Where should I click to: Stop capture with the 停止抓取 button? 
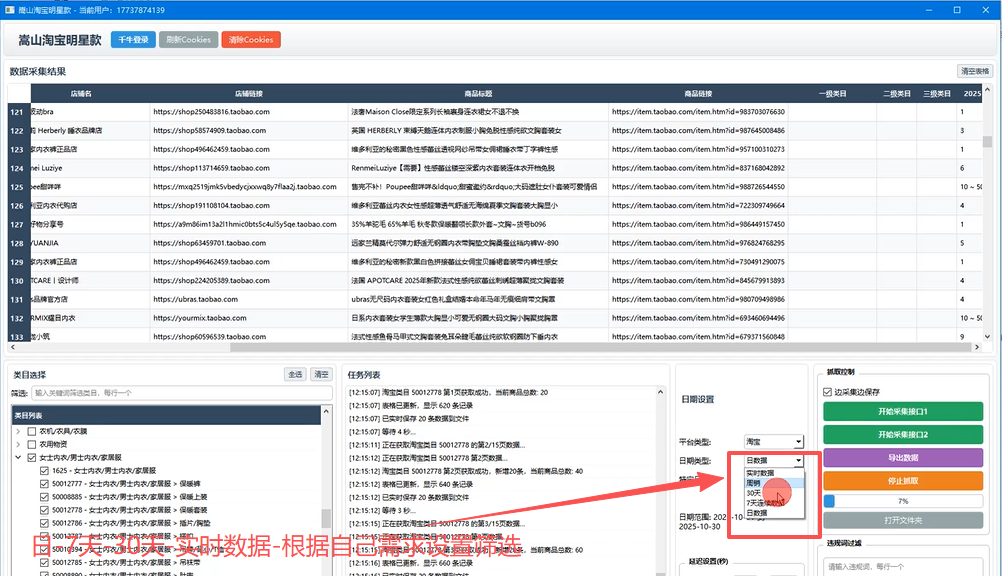pos(903,481)
